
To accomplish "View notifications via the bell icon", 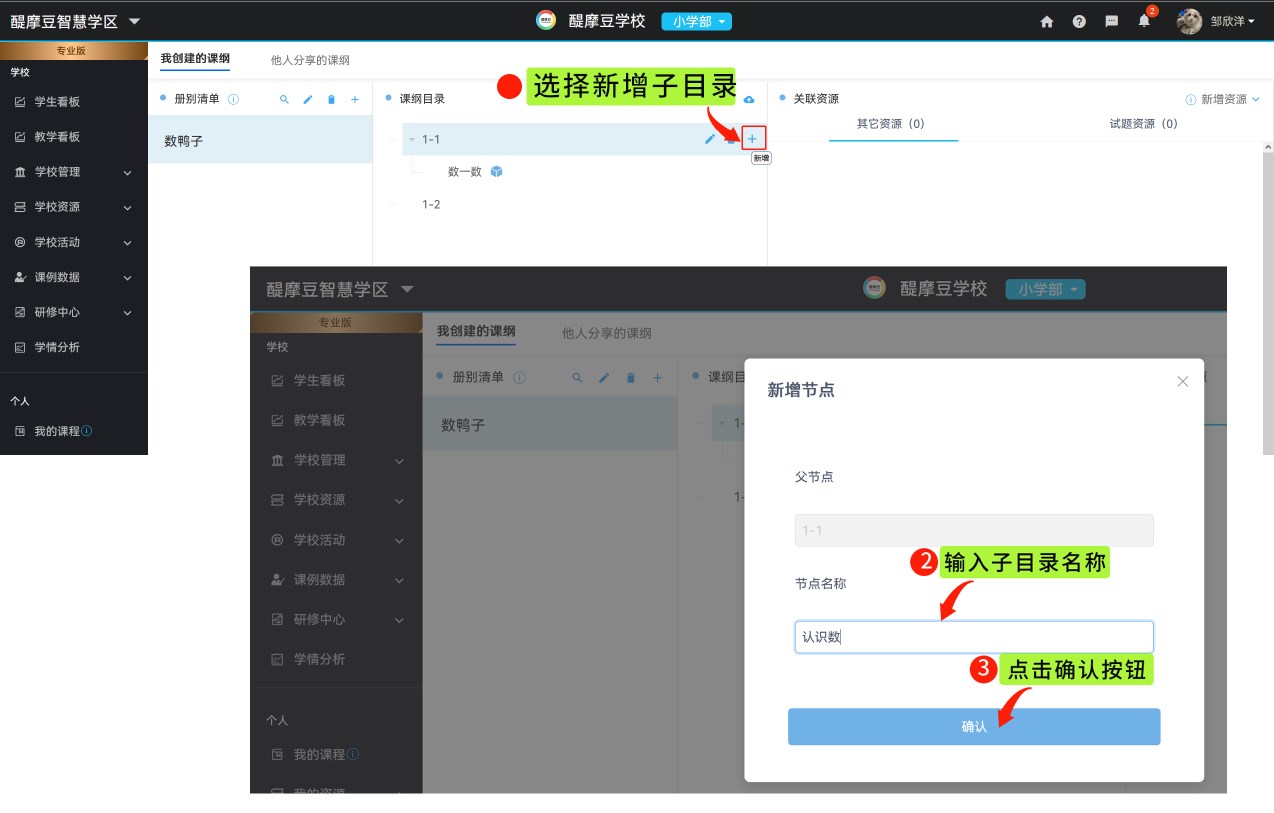I will click(x=1144, y=21).
